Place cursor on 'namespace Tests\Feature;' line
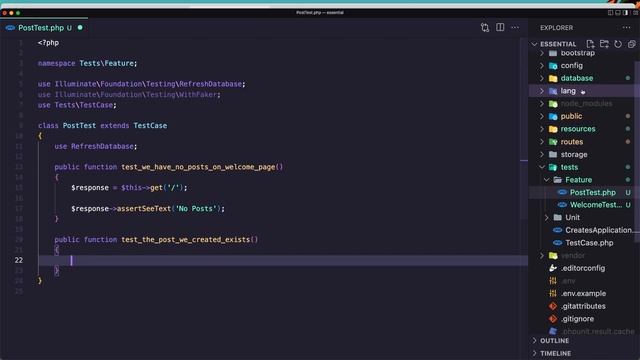The image size is (640, 360). pyautogui.click(x=87, y=63)
